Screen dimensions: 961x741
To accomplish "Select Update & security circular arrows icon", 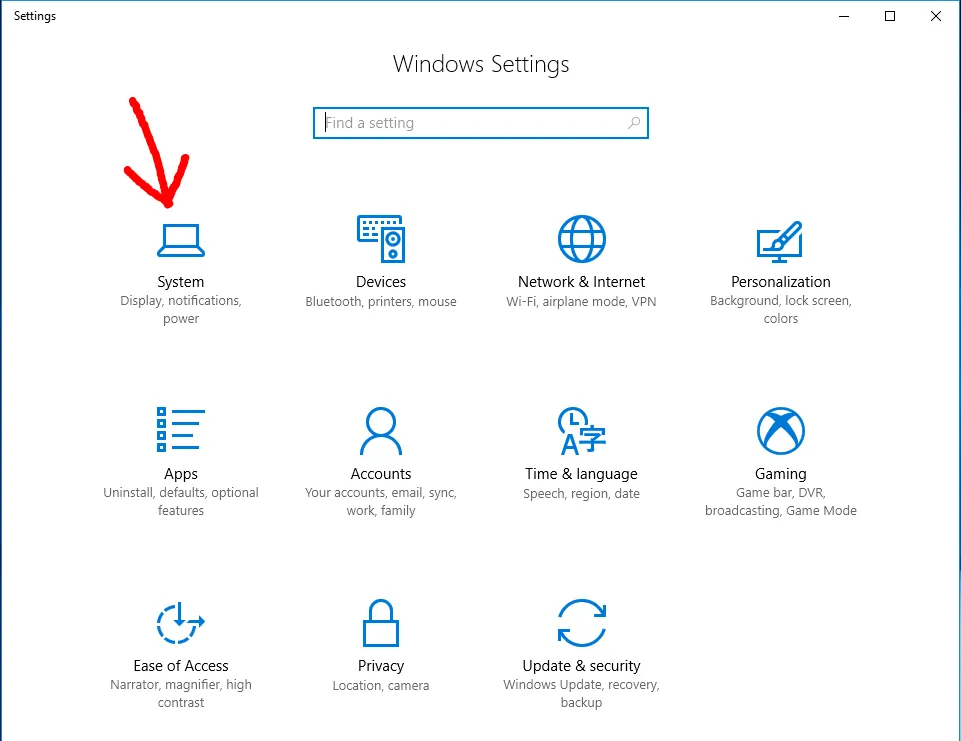I will click(x=581, y=622).
